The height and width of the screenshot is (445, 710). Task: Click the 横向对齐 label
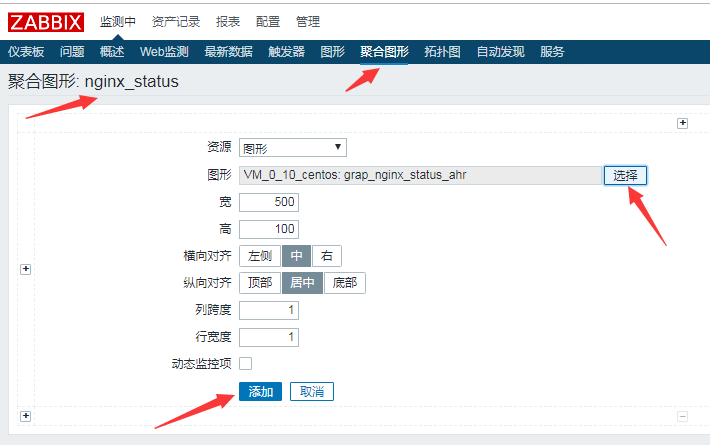[x=207, y=256]
